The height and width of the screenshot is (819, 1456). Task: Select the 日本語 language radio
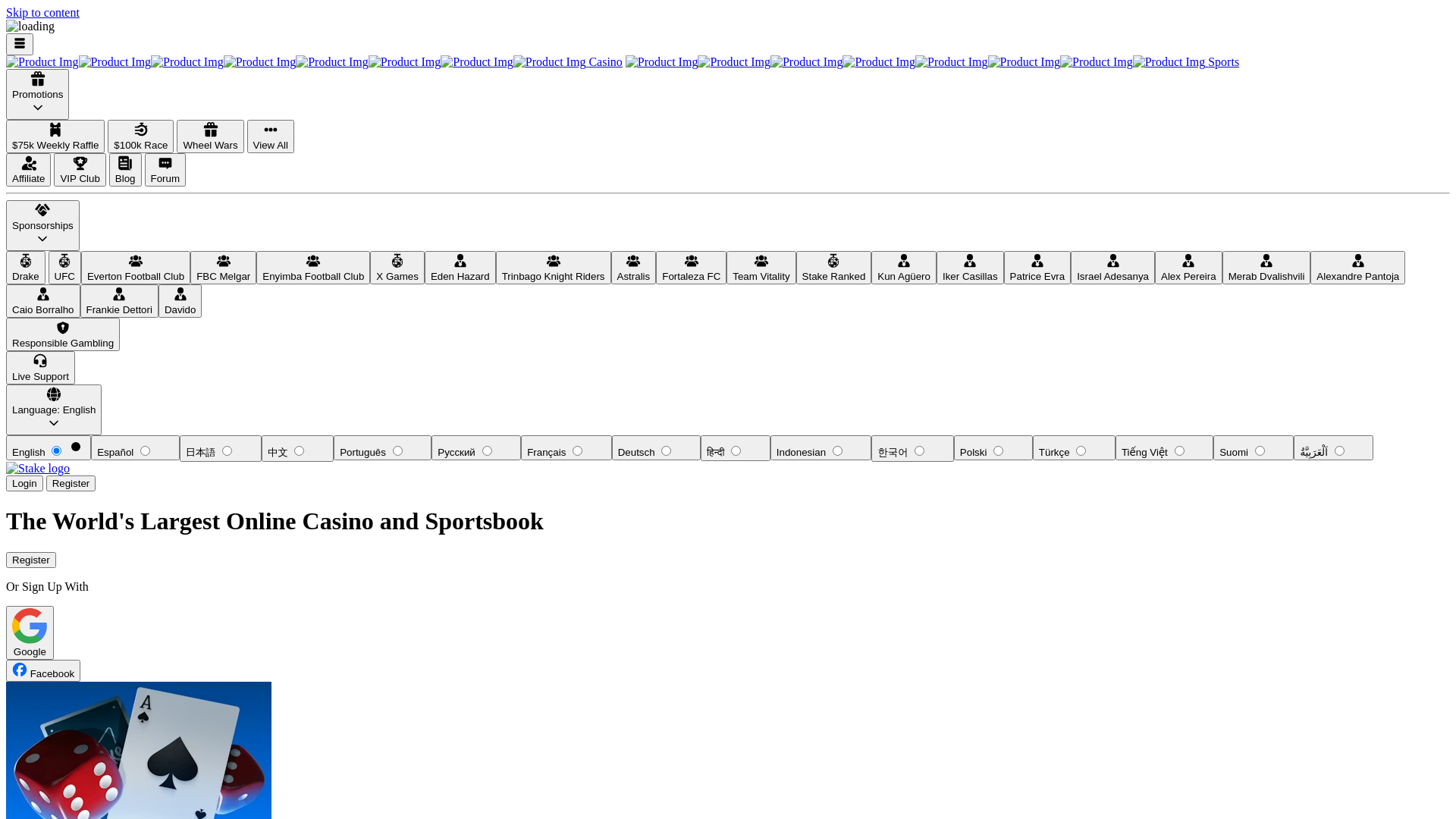(x=227, y=451)
